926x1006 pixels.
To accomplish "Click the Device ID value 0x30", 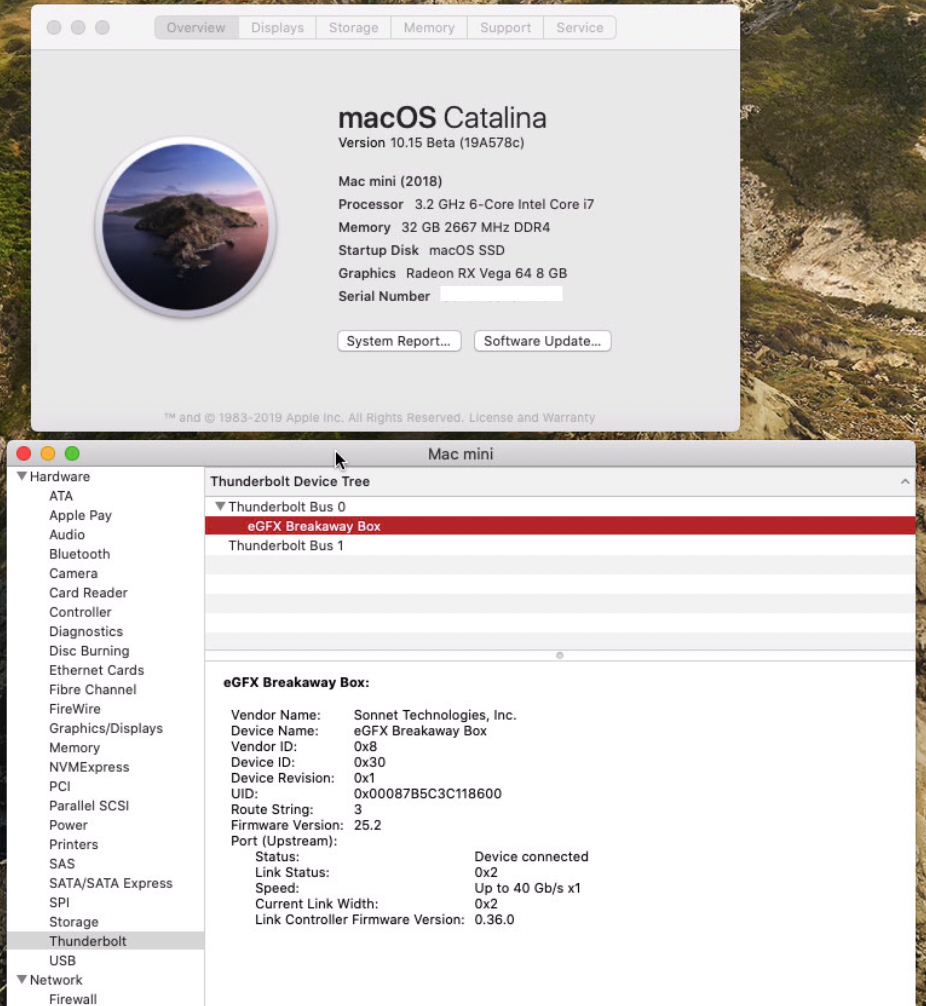I will pyautogui.click(x=370, y=762).
